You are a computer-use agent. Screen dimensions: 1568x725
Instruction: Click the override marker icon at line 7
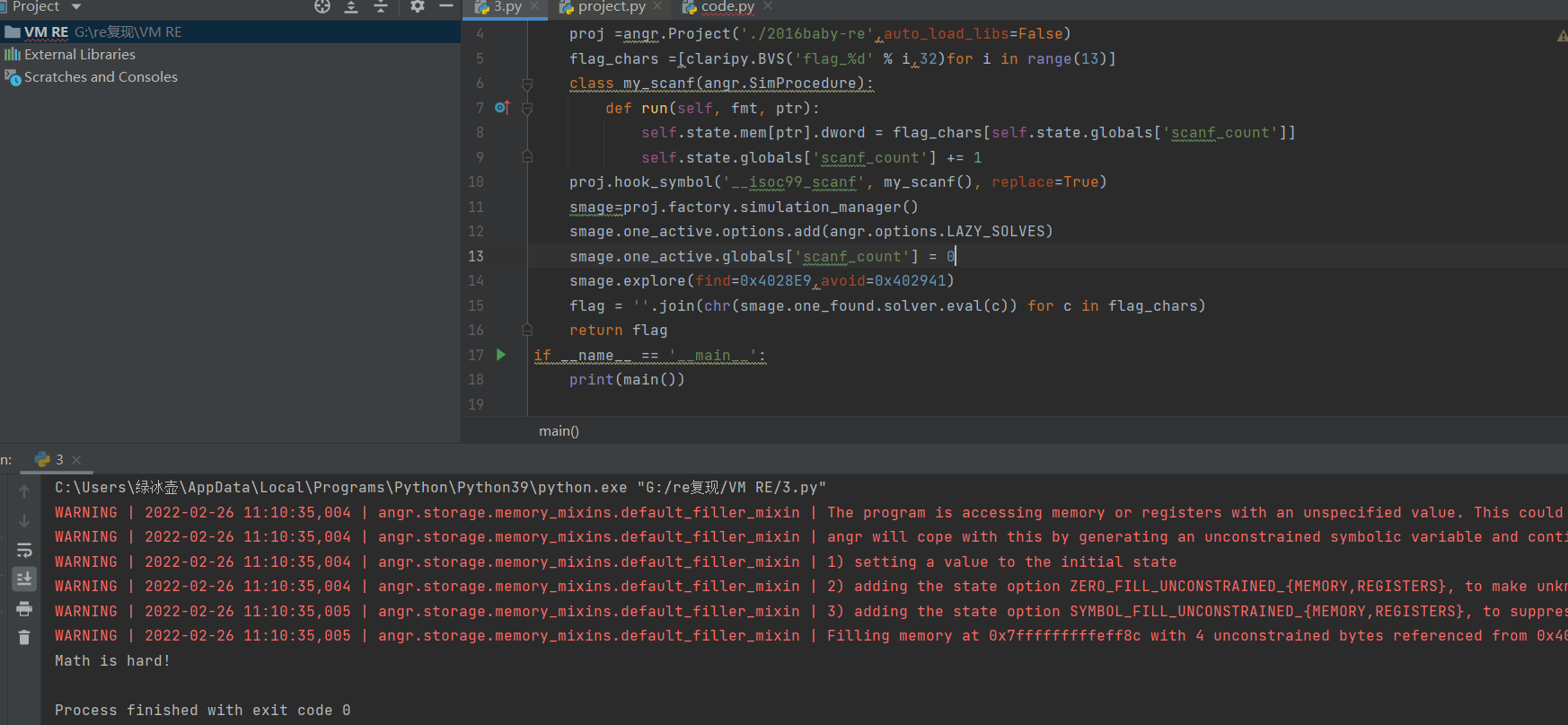(502, 108)
